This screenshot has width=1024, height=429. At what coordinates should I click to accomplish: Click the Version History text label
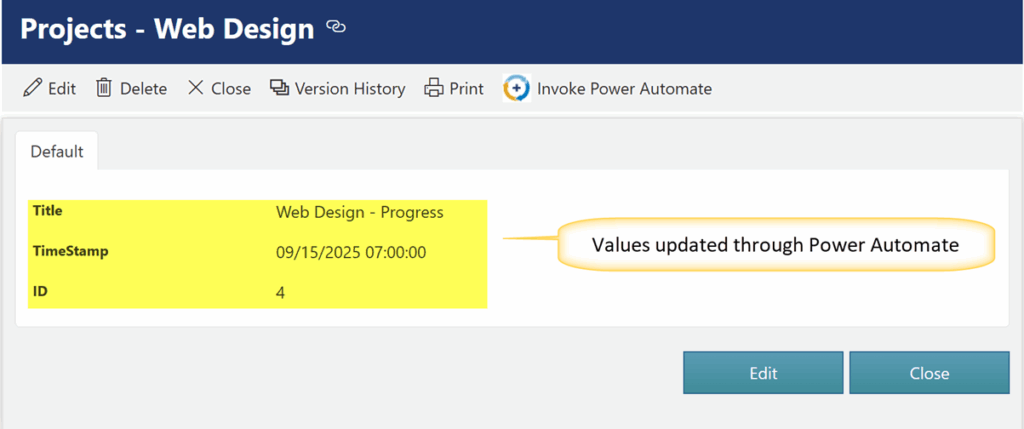350,89
